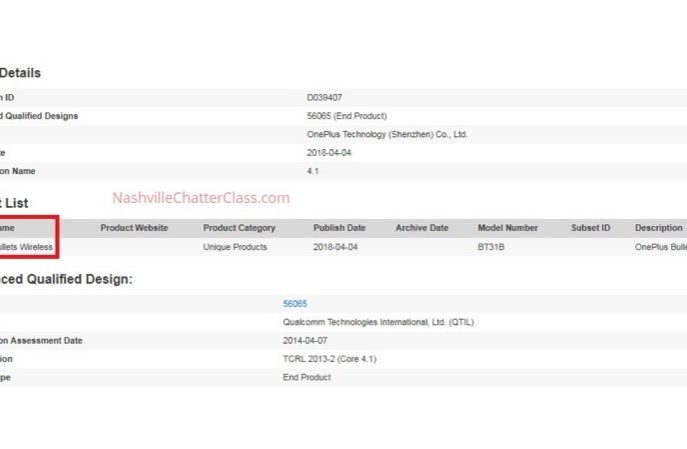
Task: Click the 2014-04-07 assessment date value
Action: (304, 341)
